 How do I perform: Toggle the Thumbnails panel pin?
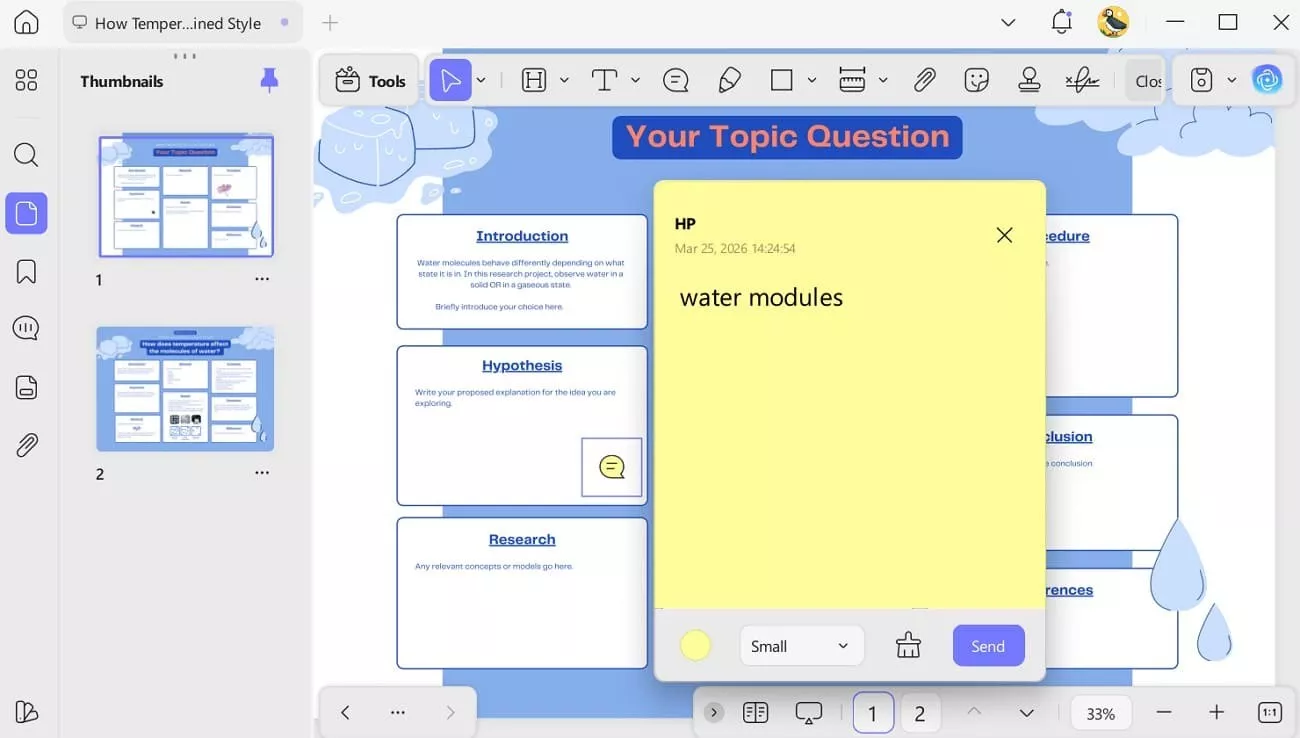(268, 80)
